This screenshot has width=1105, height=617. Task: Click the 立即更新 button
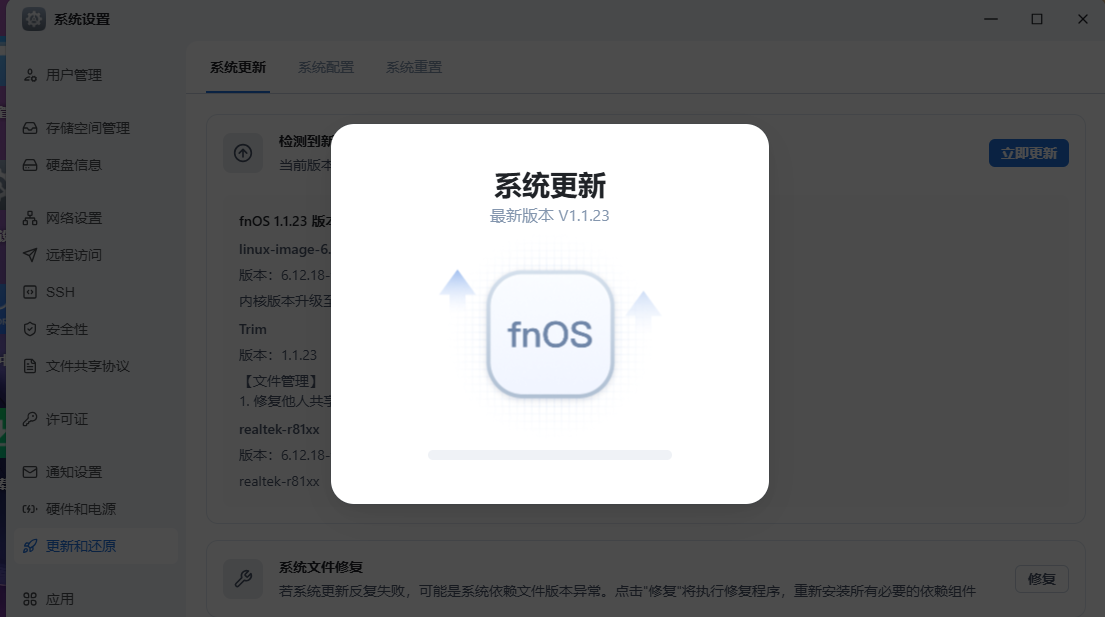[1028, 153]
